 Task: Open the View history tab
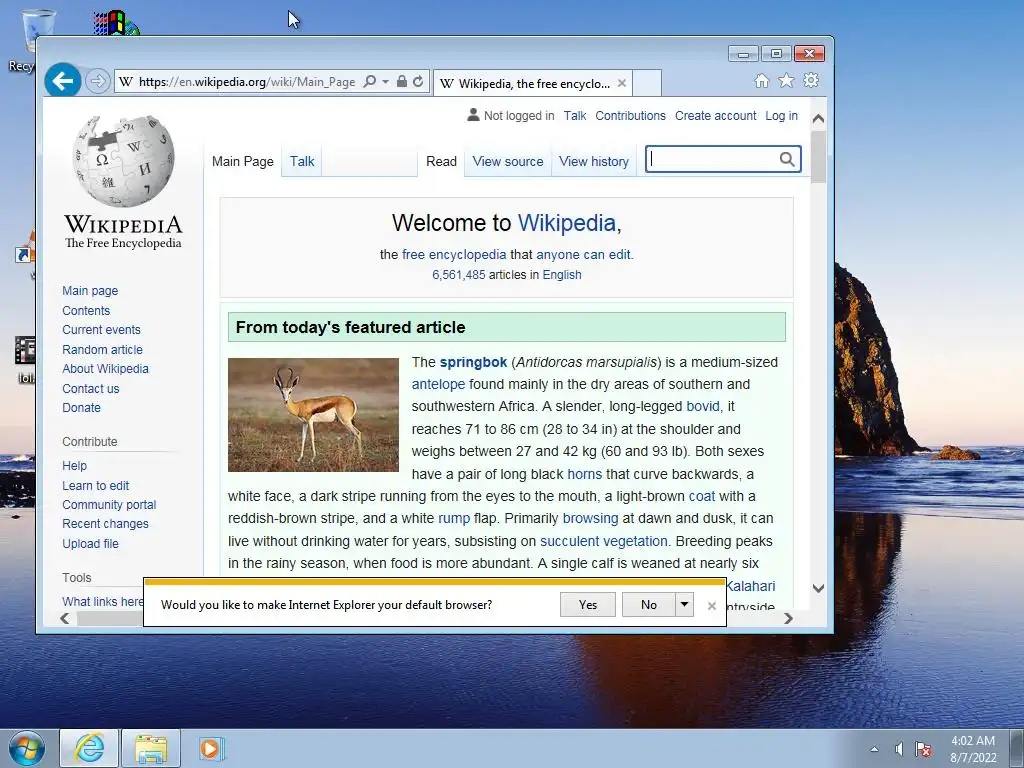pos(594,161)
